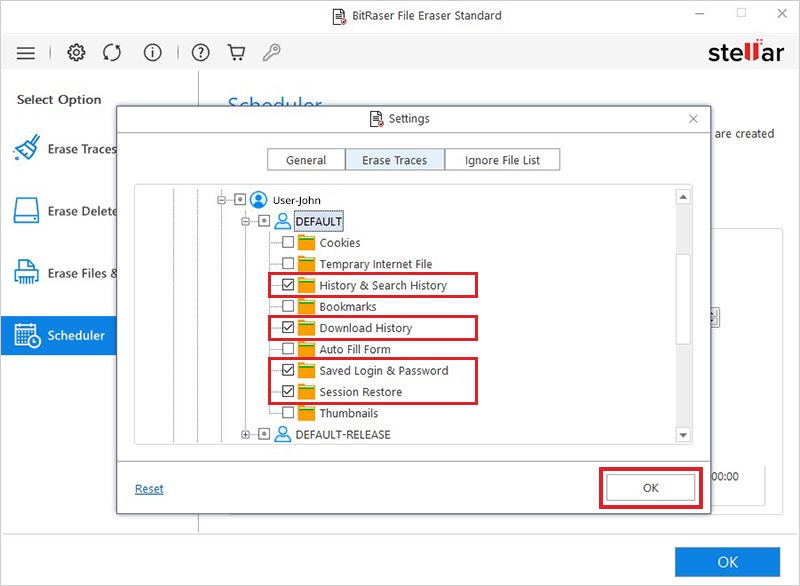Open the Ignore File List tab
The height and width of the screenshot is (586, 800).
tap(502, 160)
